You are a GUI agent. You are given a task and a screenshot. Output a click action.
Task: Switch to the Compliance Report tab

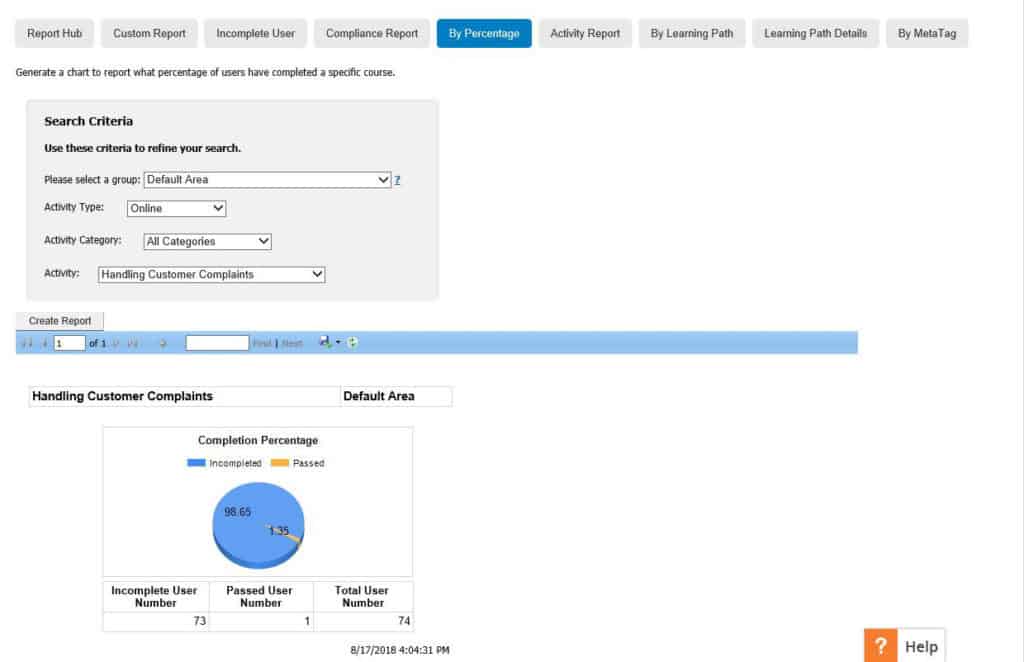click(372, 33)
